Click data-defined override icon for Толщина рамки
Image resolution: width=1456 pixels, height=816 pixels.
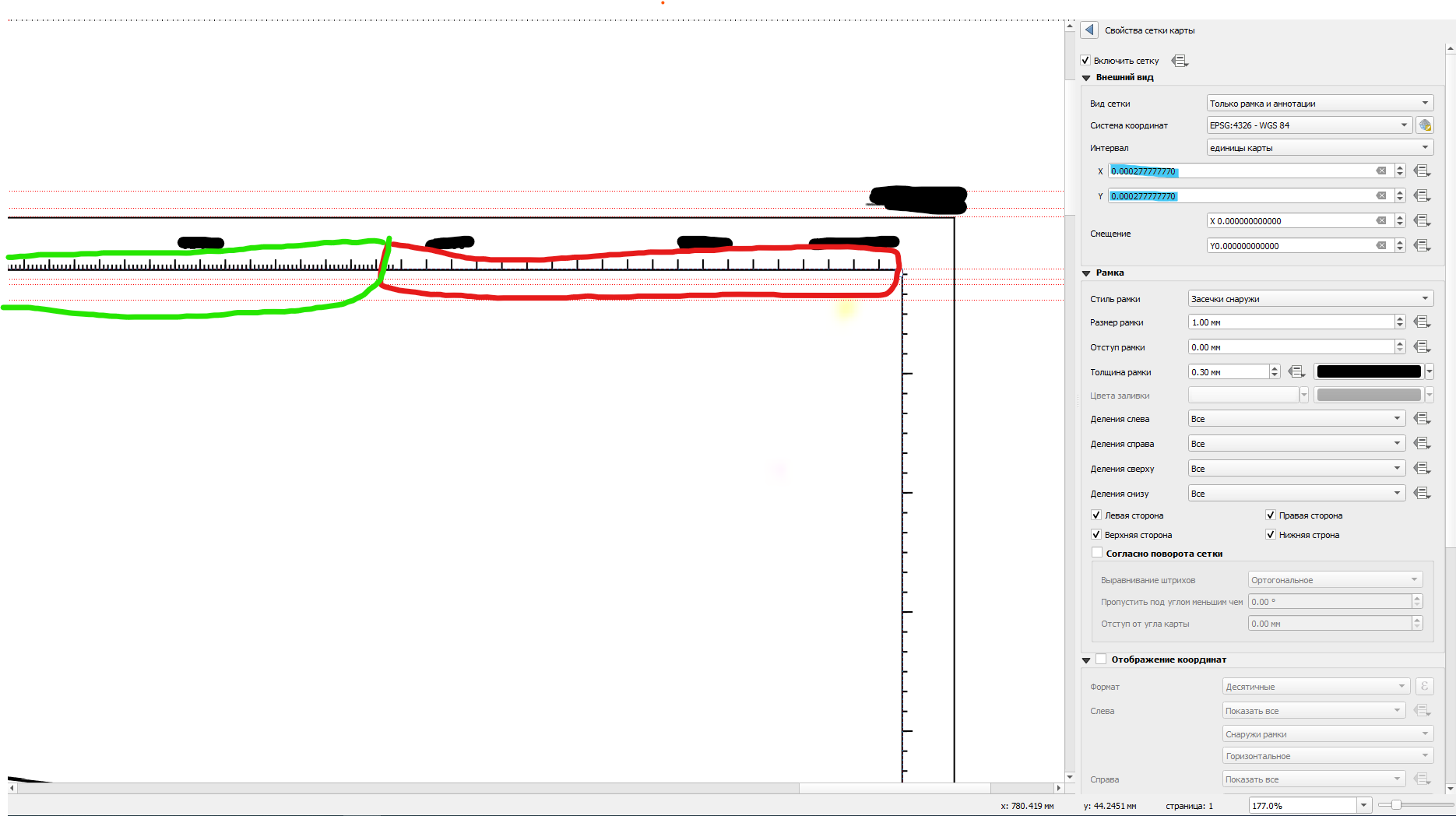point(1296,371)
